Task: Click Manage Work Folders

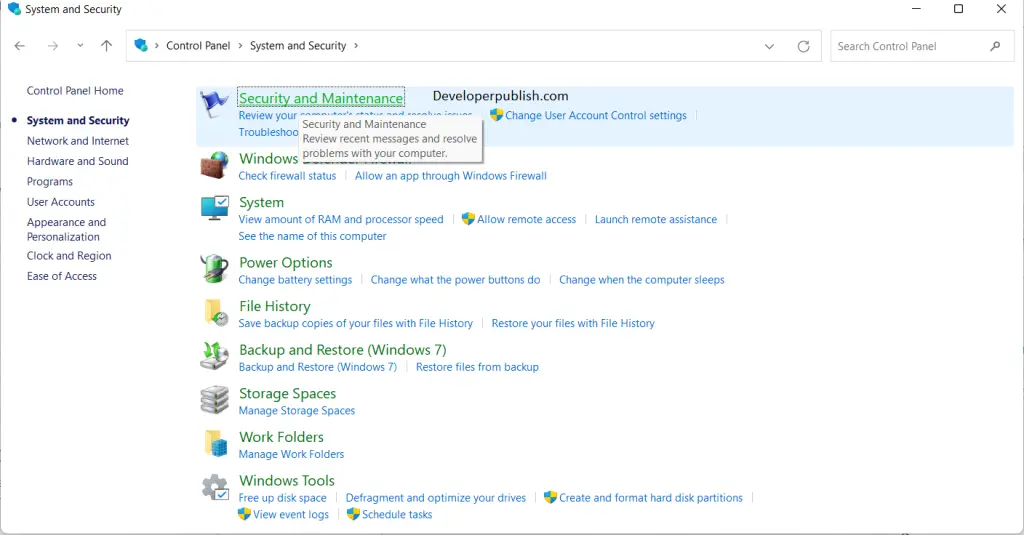Action: click(x=291, y=454)
